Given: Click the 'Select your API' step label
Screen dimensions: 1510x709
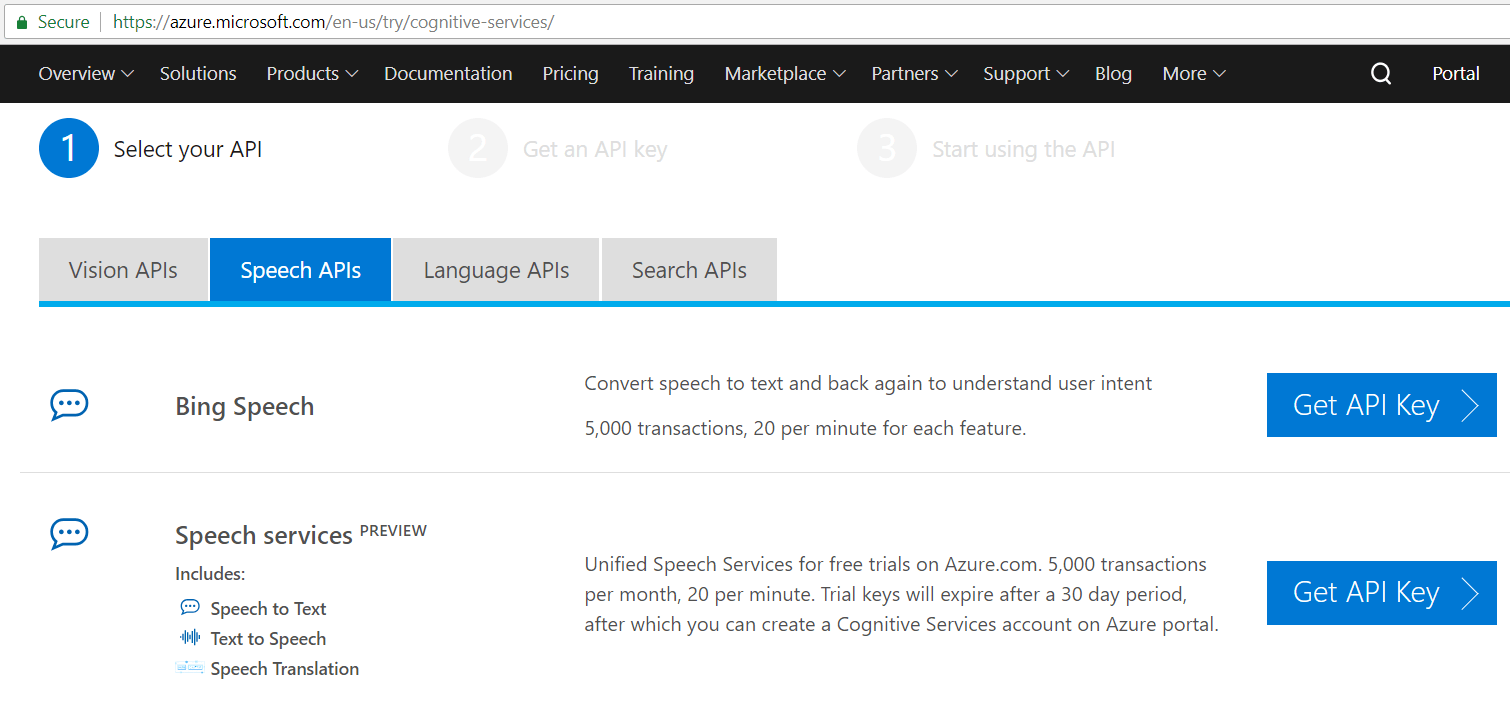Looking at the screenshot, I should (x=188, y=150).
